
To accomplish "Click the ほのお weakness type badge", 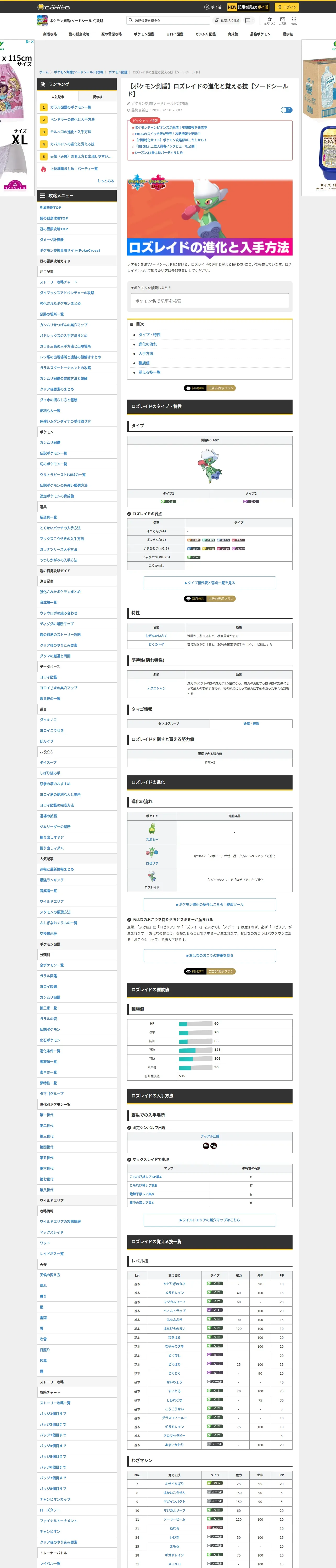I will pos(194,540).
